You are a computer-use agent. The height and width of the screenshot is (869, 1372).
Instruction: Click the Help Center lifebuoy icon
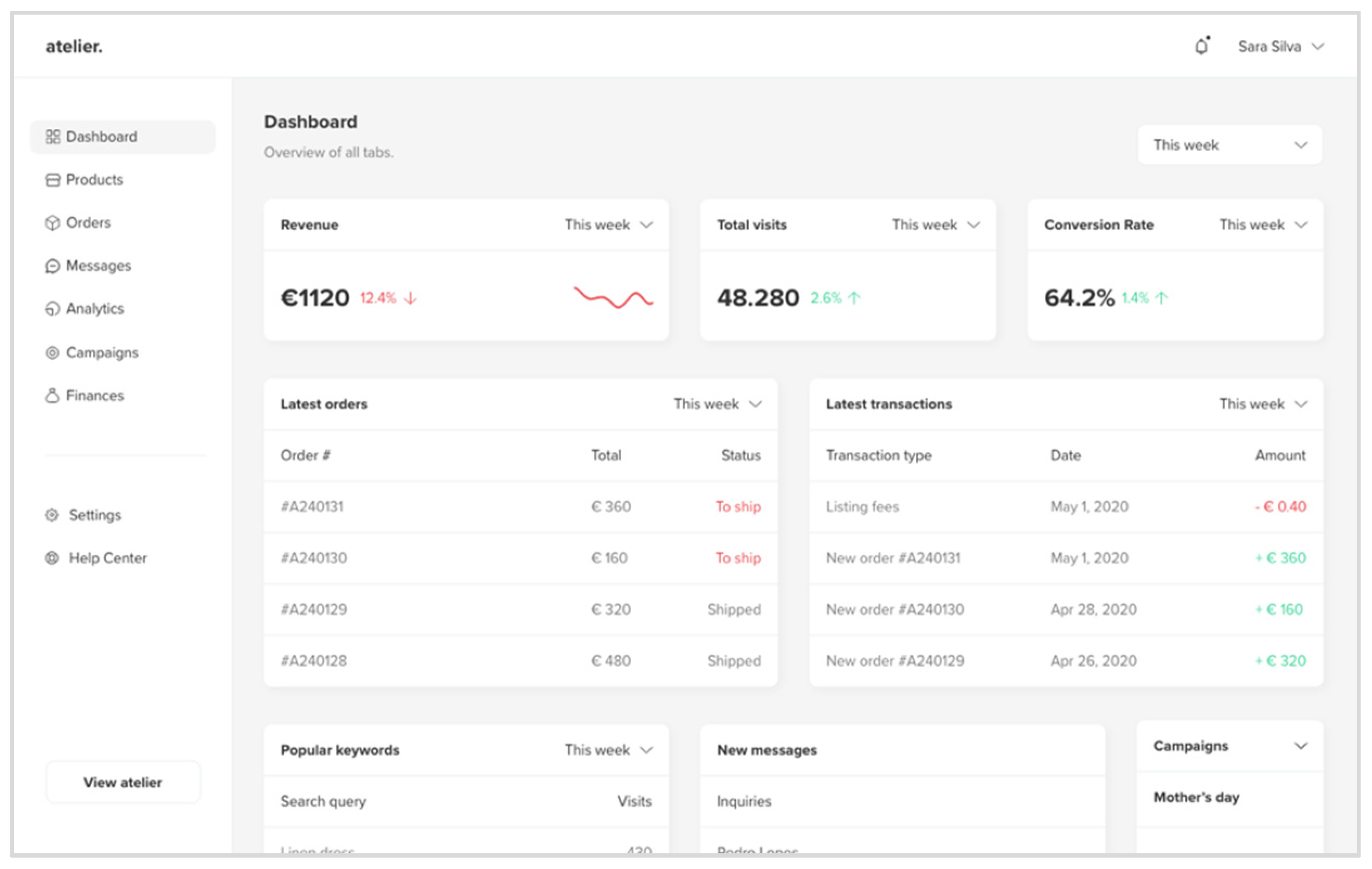pos(52,558)
